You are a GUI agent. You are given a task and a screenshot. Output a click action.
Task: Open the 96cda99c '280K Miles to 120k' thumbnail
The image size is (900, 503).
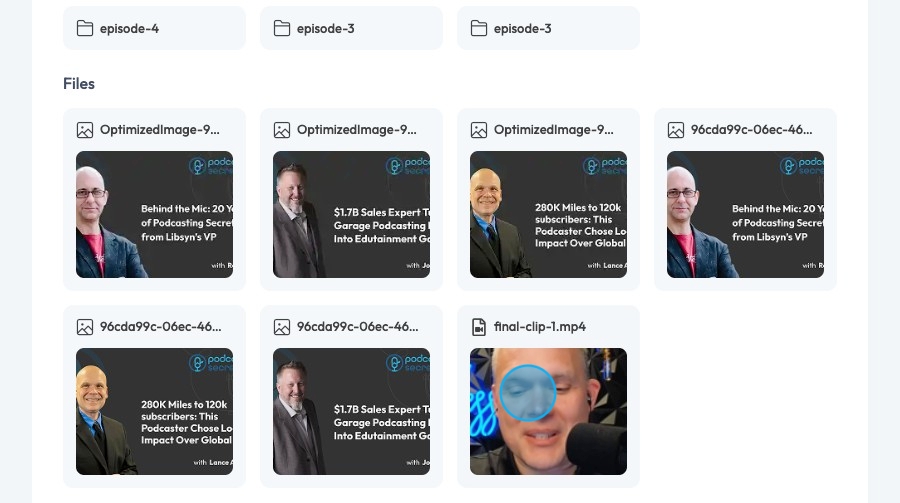click(154, 411)
